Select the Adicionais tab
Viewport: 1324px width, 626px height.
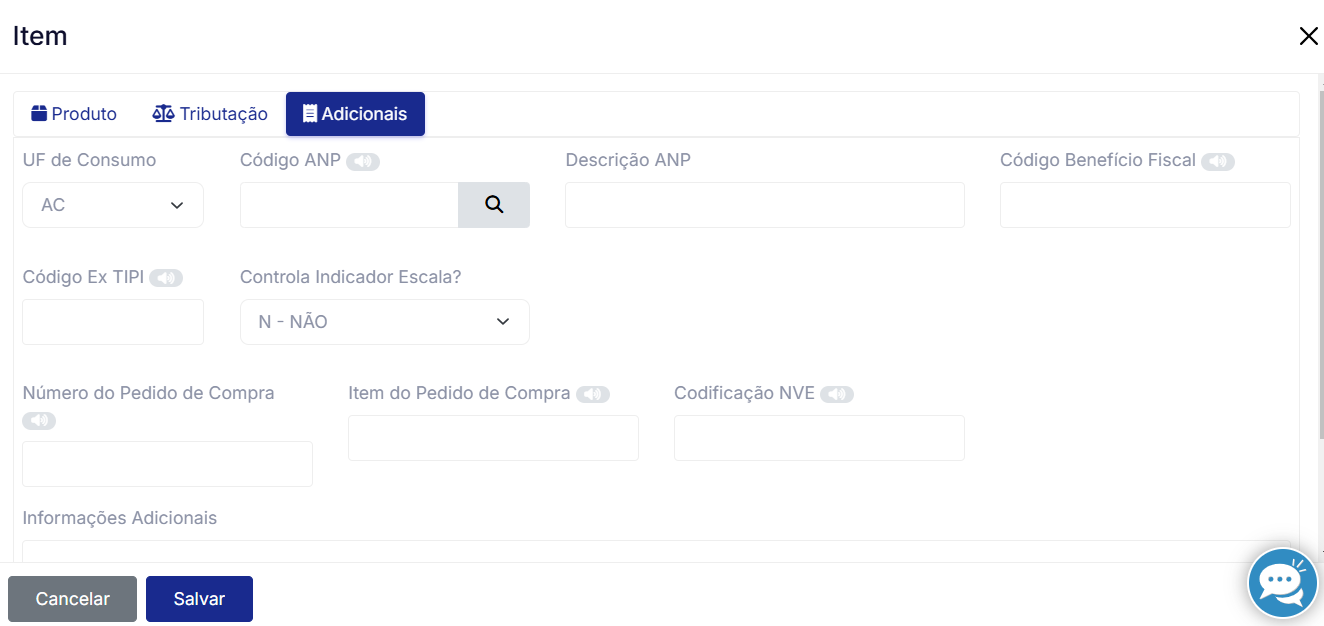[x=355, y=114]
